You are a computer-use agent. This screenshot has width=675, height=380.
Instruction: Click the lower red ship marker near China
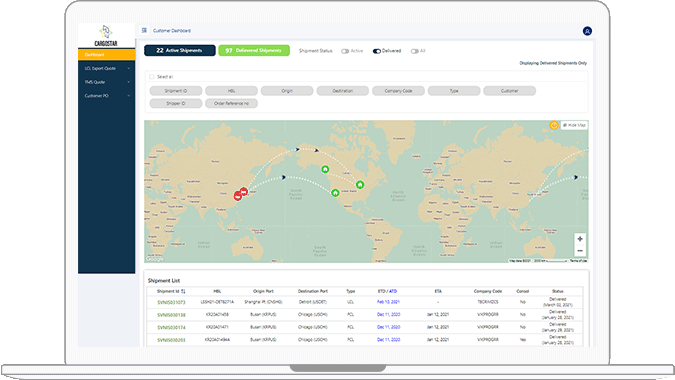[x=238, y=196]
